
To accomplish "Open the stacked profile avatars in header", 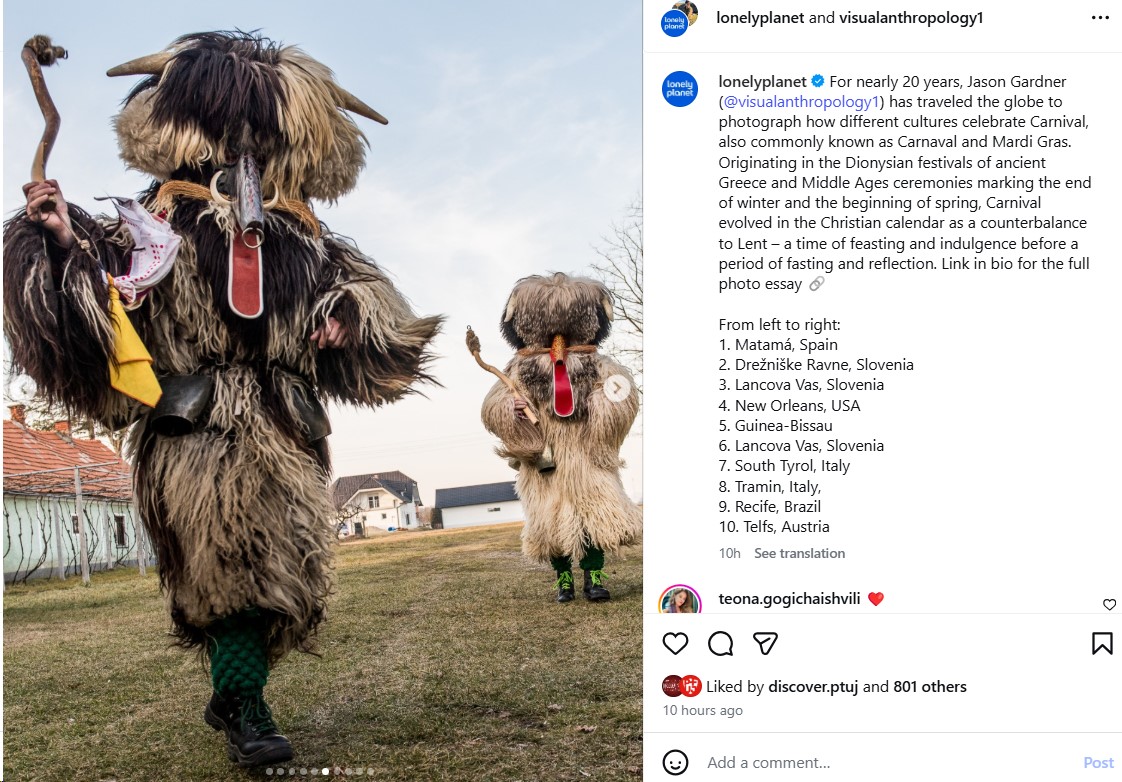I will (678, 19).
